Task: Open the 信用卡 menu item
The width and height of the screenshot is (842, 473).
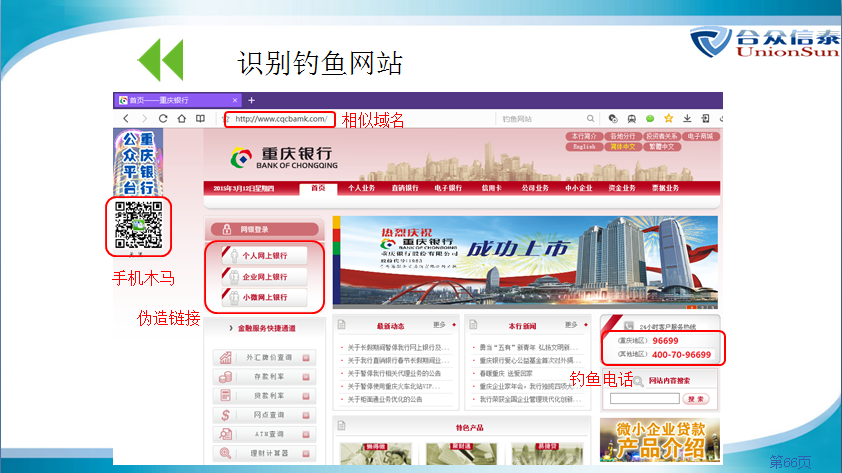Action: click(491, 188)
